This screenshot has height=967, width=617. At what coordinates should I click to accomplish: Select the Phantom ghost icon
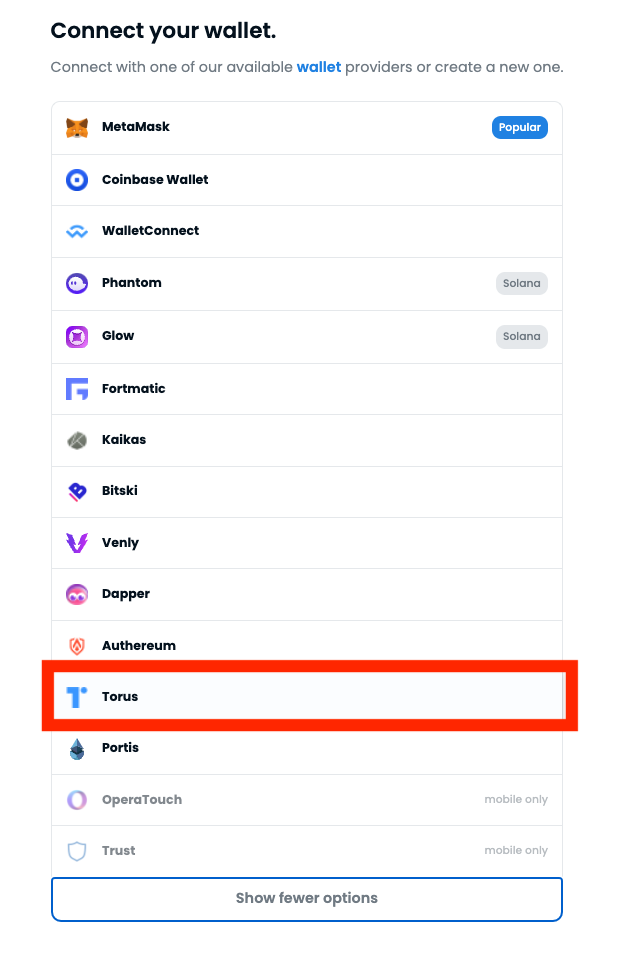[76, 283]
